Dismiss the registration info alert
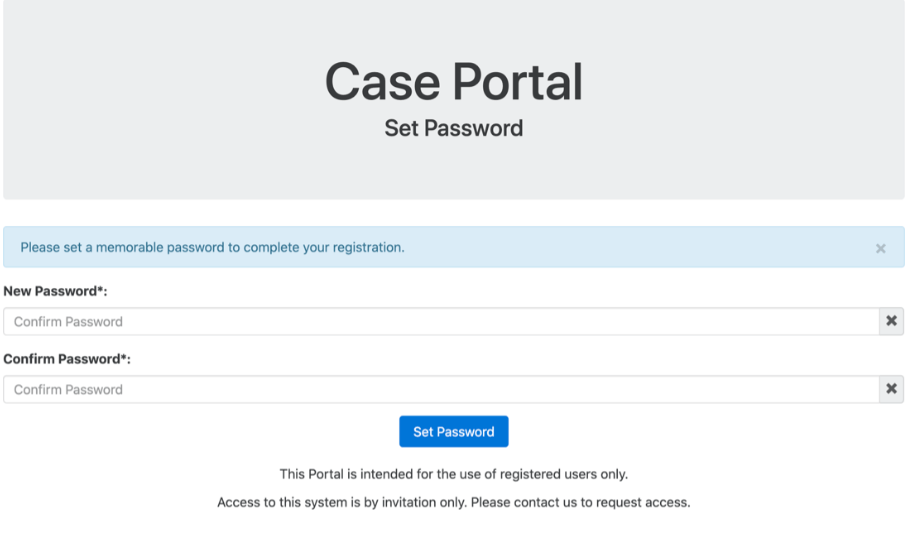The width and height of the screenshot is (906, 554). (880, 248)
